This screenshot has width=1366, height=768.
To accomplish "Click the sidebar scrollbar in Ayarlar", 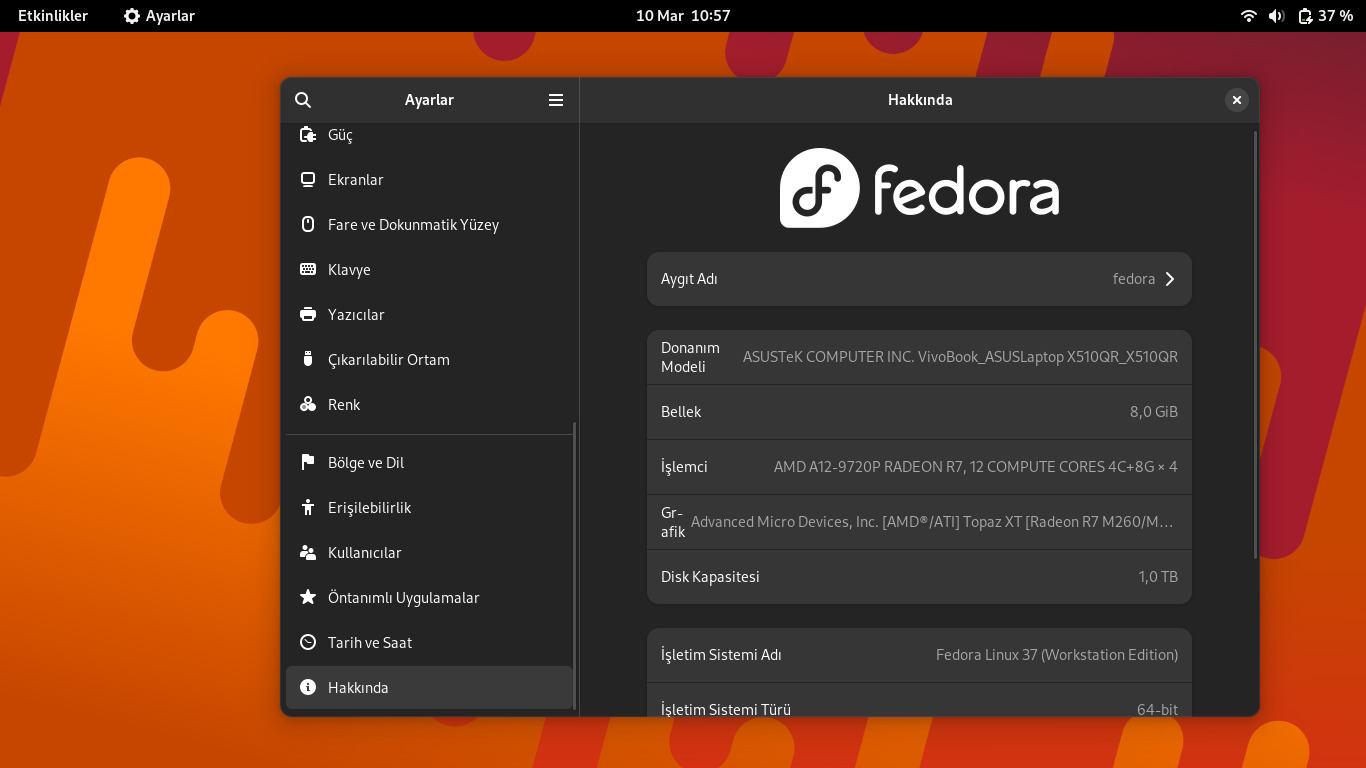I will tap(575, 565).
